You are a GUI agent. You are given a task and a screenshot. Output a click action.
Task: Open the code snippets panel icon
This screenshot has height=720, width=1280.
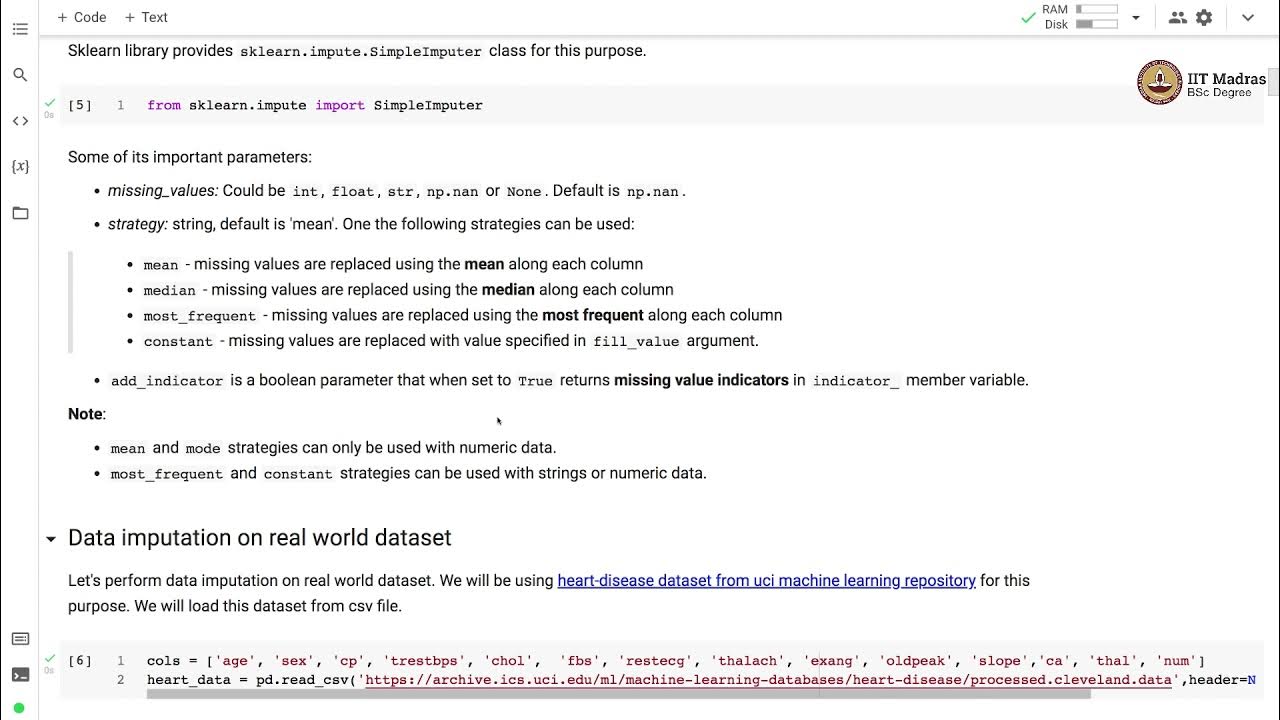coord(20,121)
